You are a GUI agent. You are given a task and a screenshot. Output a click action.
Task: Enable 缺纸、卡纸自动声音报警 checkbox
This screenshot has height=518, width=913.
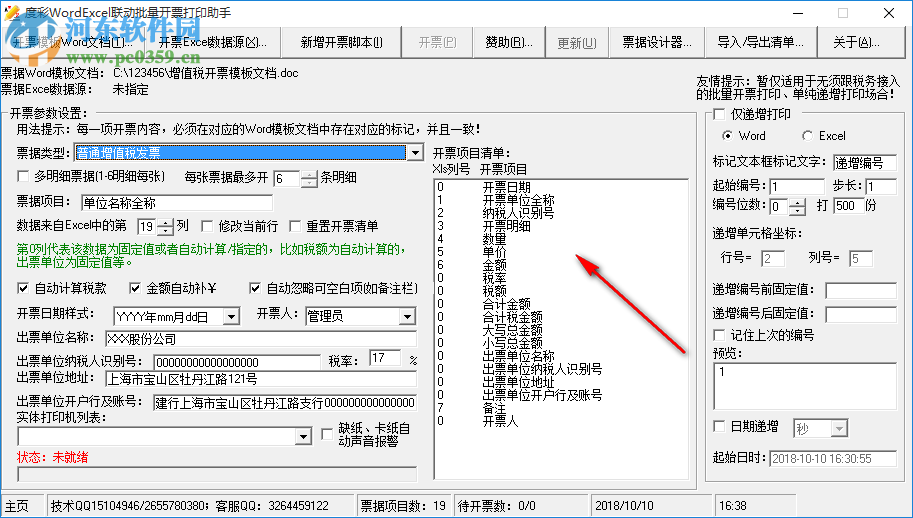pos(327,434)
